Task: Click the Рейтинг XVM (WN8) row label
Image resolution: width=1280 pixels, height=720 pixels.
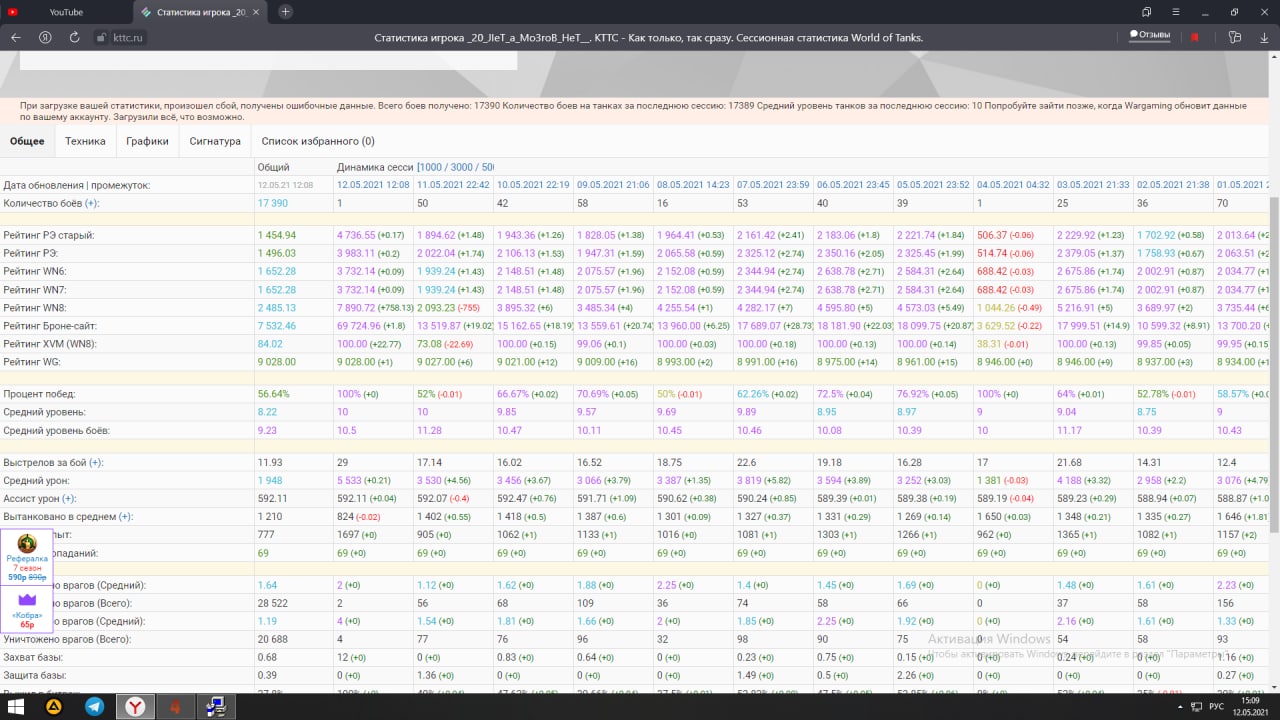Action: (49, 343)
